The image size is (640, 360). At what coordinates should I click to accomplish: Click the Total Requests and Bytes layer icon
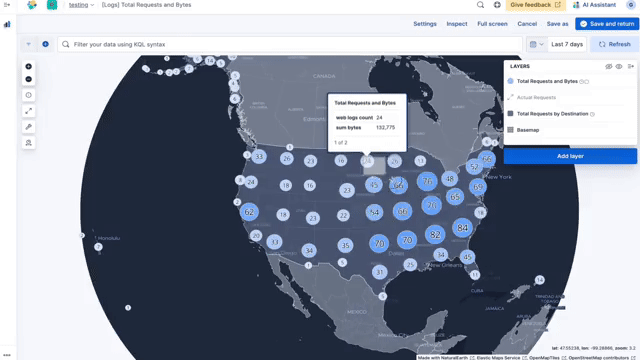[510, 81]
